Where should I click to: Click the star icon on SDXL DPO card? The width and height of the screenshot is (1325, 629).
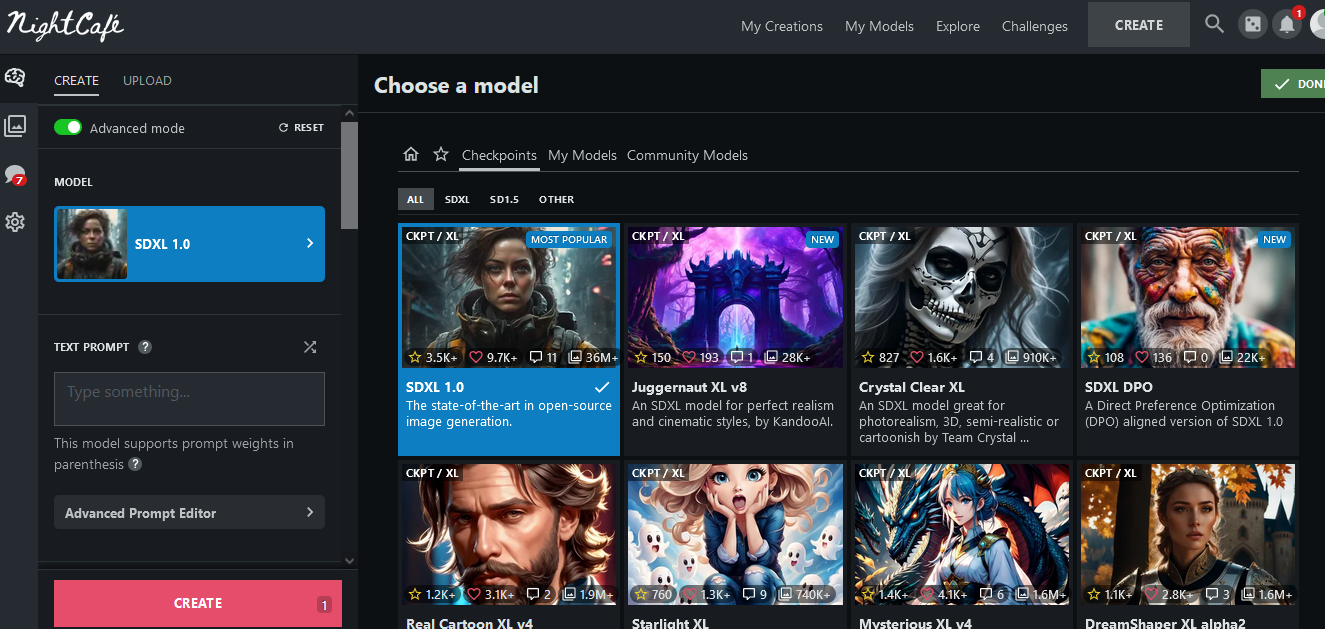[1093, 357]
